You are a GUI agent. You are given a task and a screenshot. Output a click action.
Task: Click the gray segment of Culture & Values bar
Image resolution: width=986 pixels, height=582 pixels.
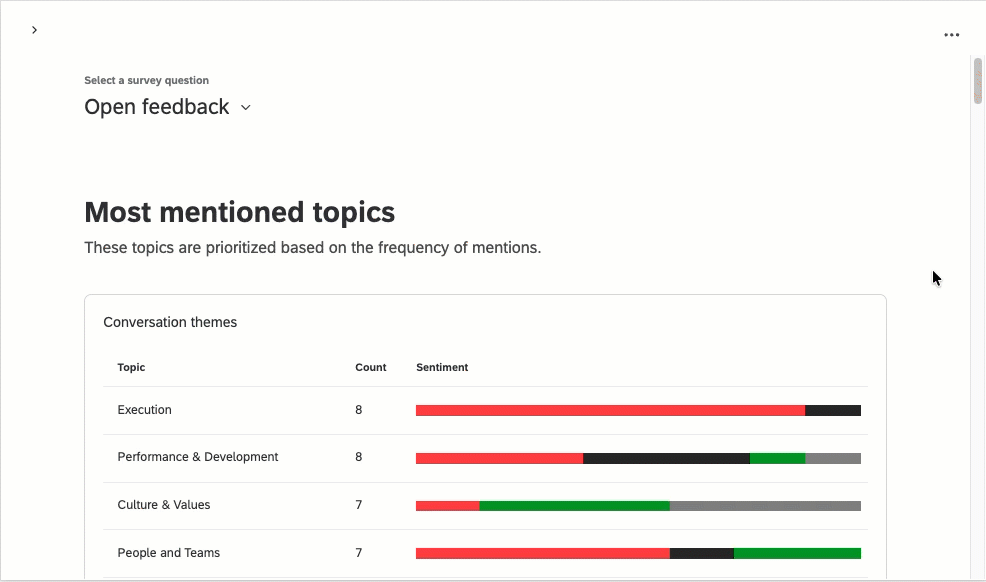[x=765, y=505]
